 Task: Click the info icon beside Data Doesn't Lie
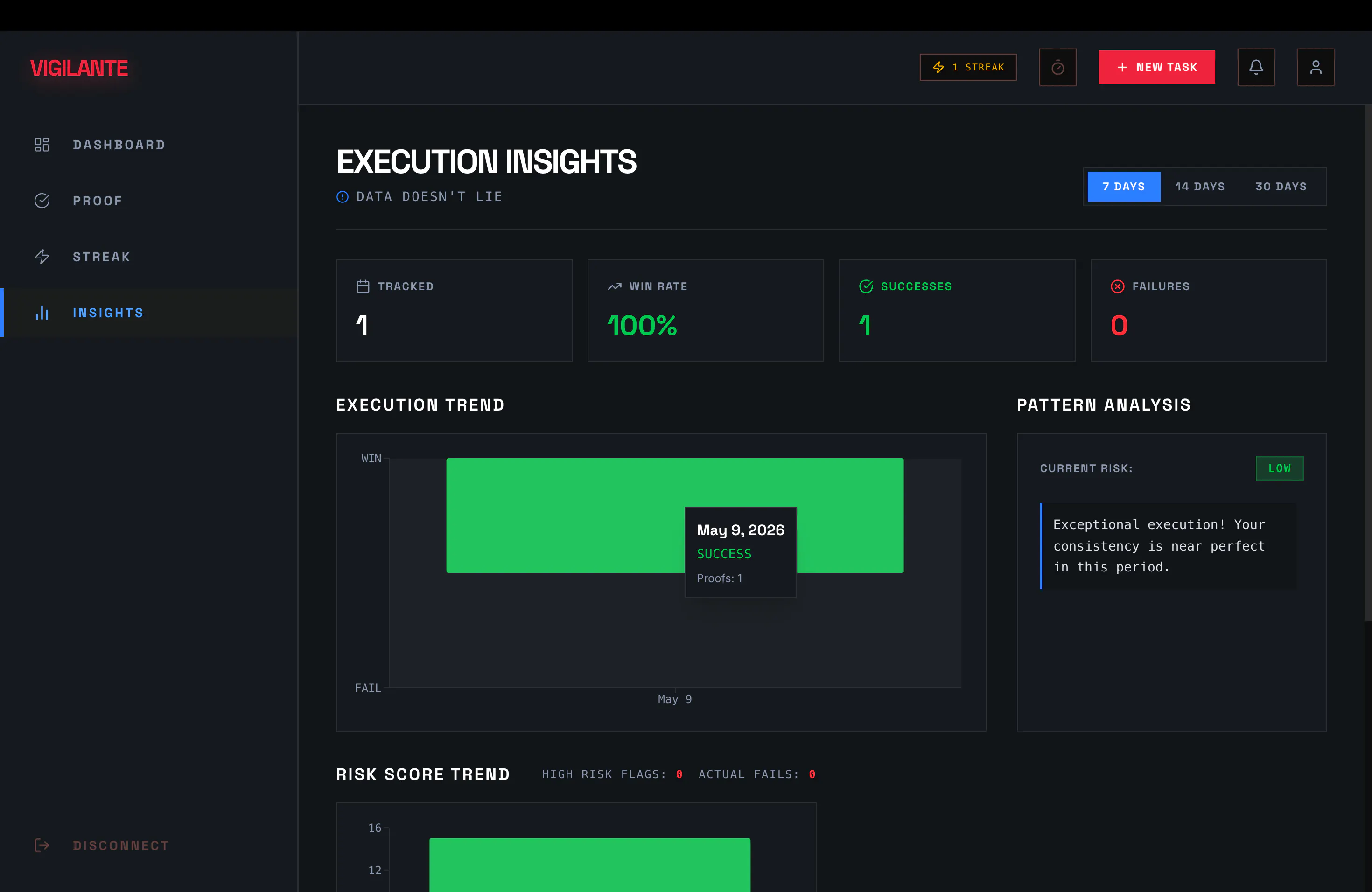(x=343, y=197)
